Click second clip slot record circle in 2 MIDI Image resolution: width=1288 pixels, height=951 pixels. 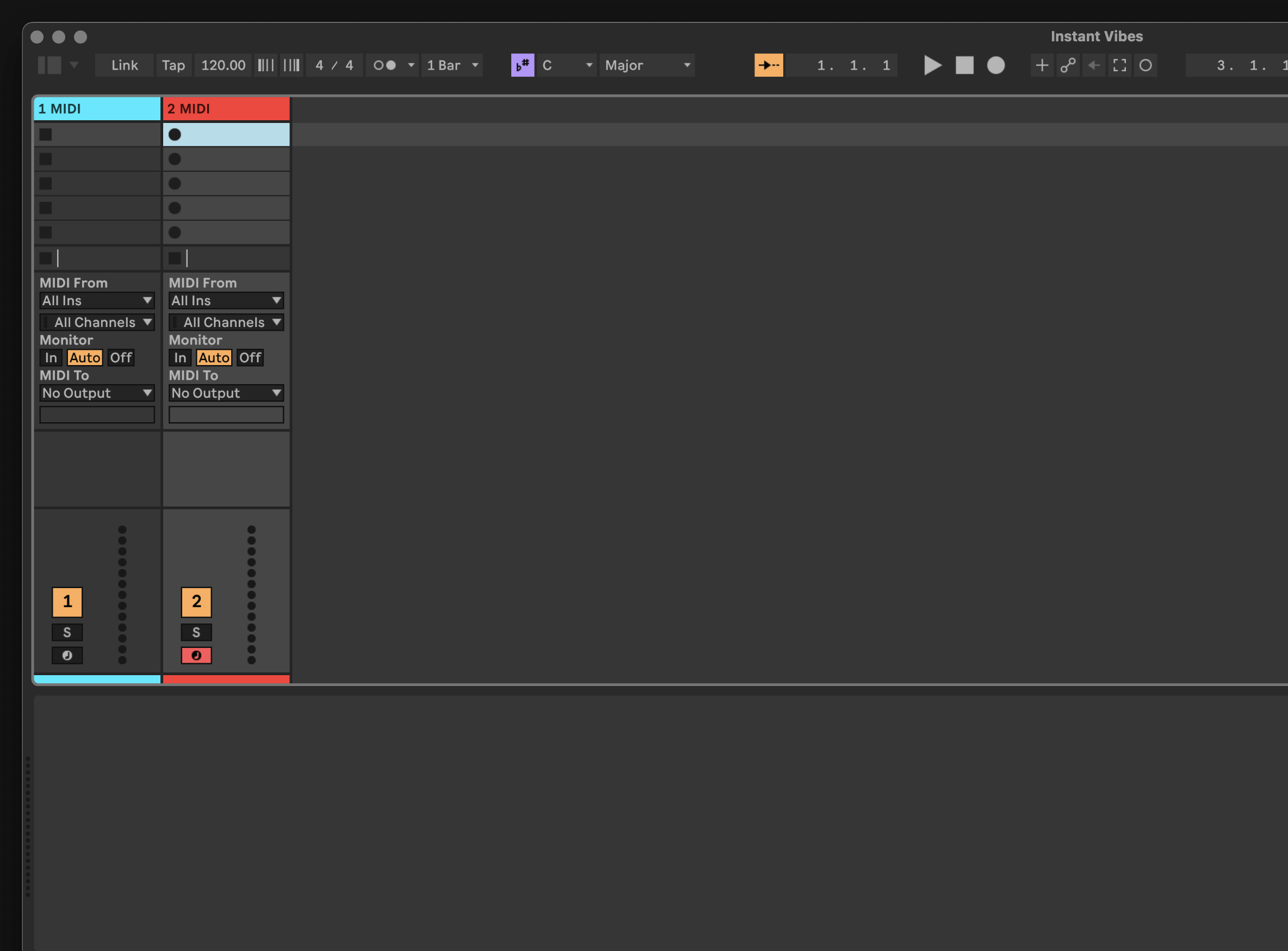coord(175,159)
